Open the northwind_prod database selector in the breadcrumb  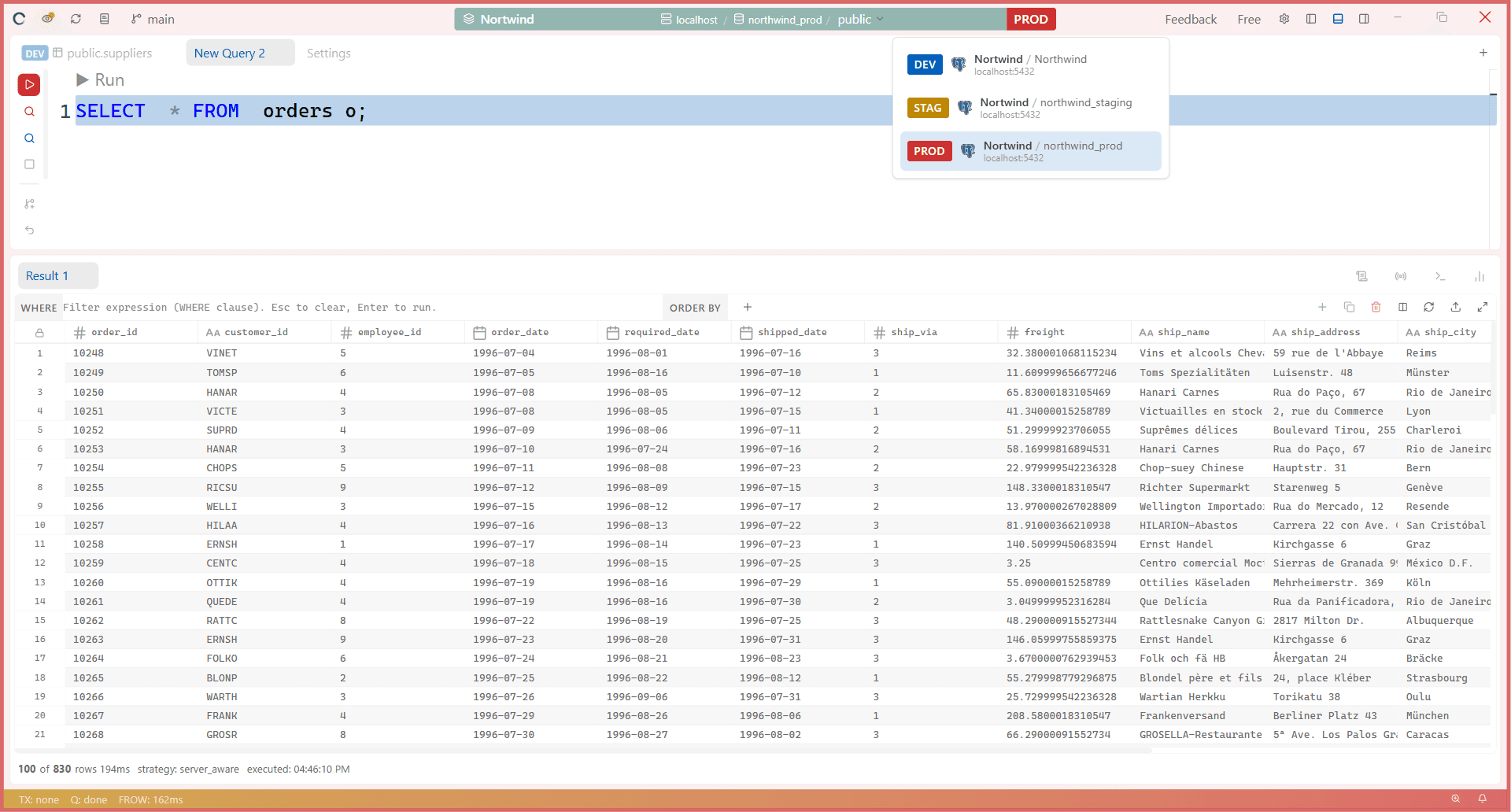778,19
